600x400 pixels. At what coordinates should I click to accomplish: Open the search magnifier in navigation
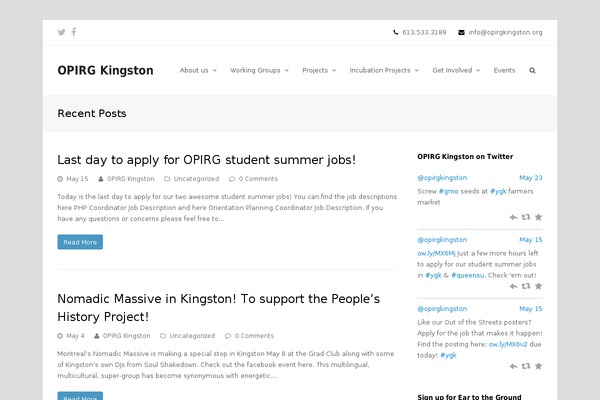532,70
